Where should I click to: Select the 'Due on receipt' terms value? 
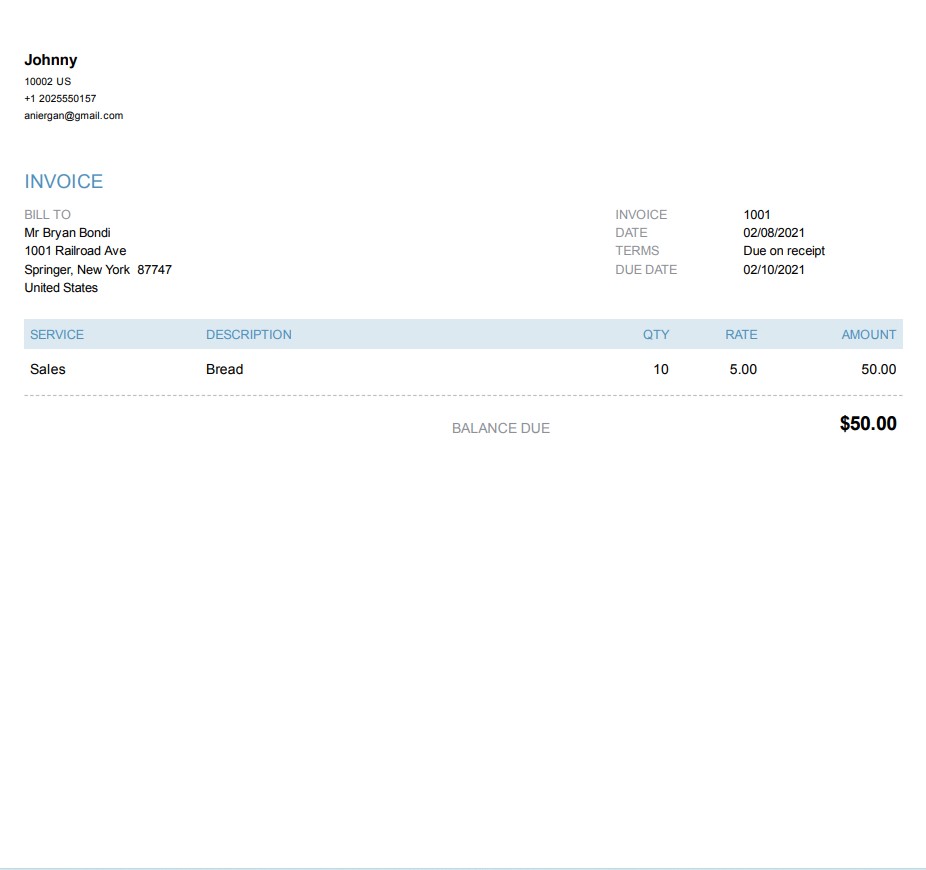pos(784,251)
